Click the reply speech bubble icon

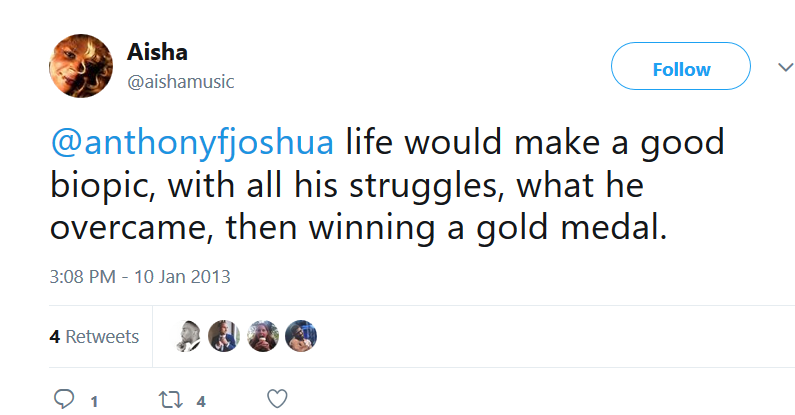coord(64,400)
